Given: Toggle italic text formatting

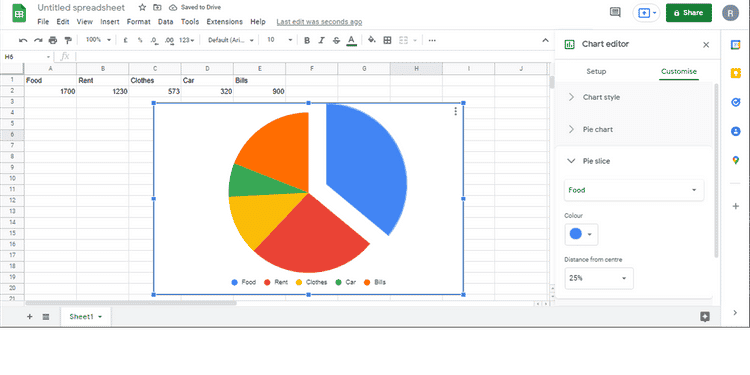Looking at the screenshot, I should tap(322, 41).
